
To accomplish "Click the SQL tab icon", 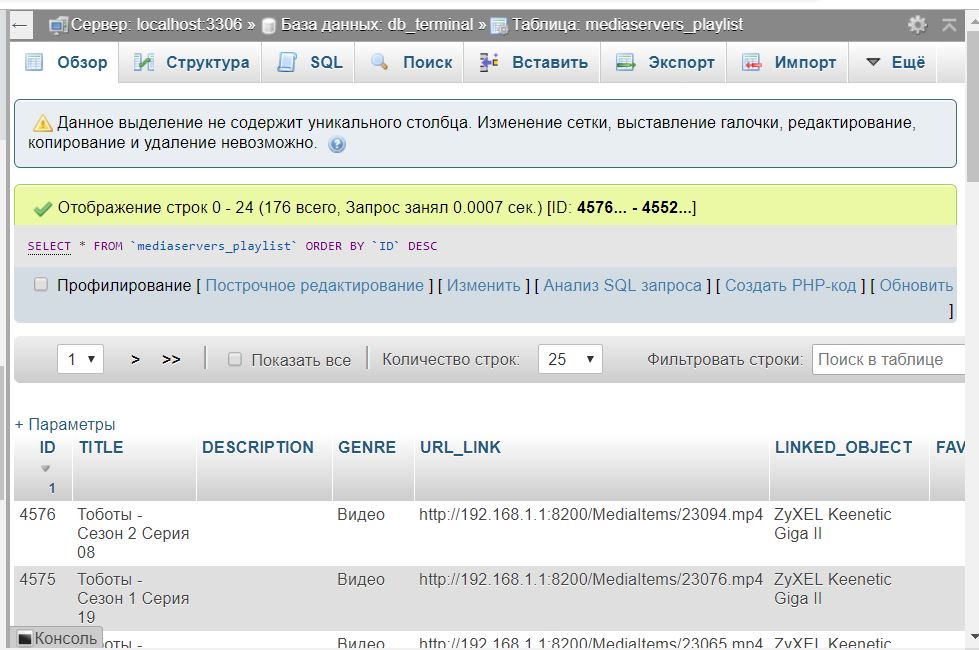I will point(287,62).
